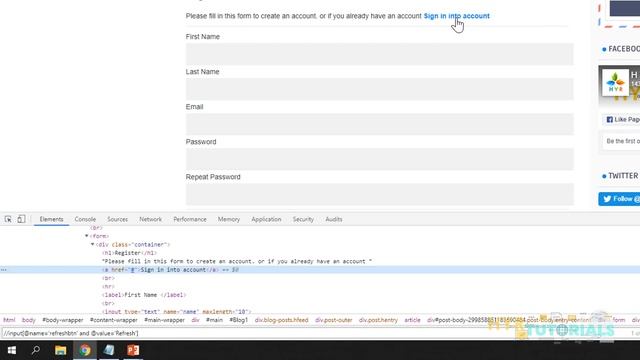Screen dimensions: 640x360
Task: Open PowerPoint from the taskbar
Action: [133, 350]
